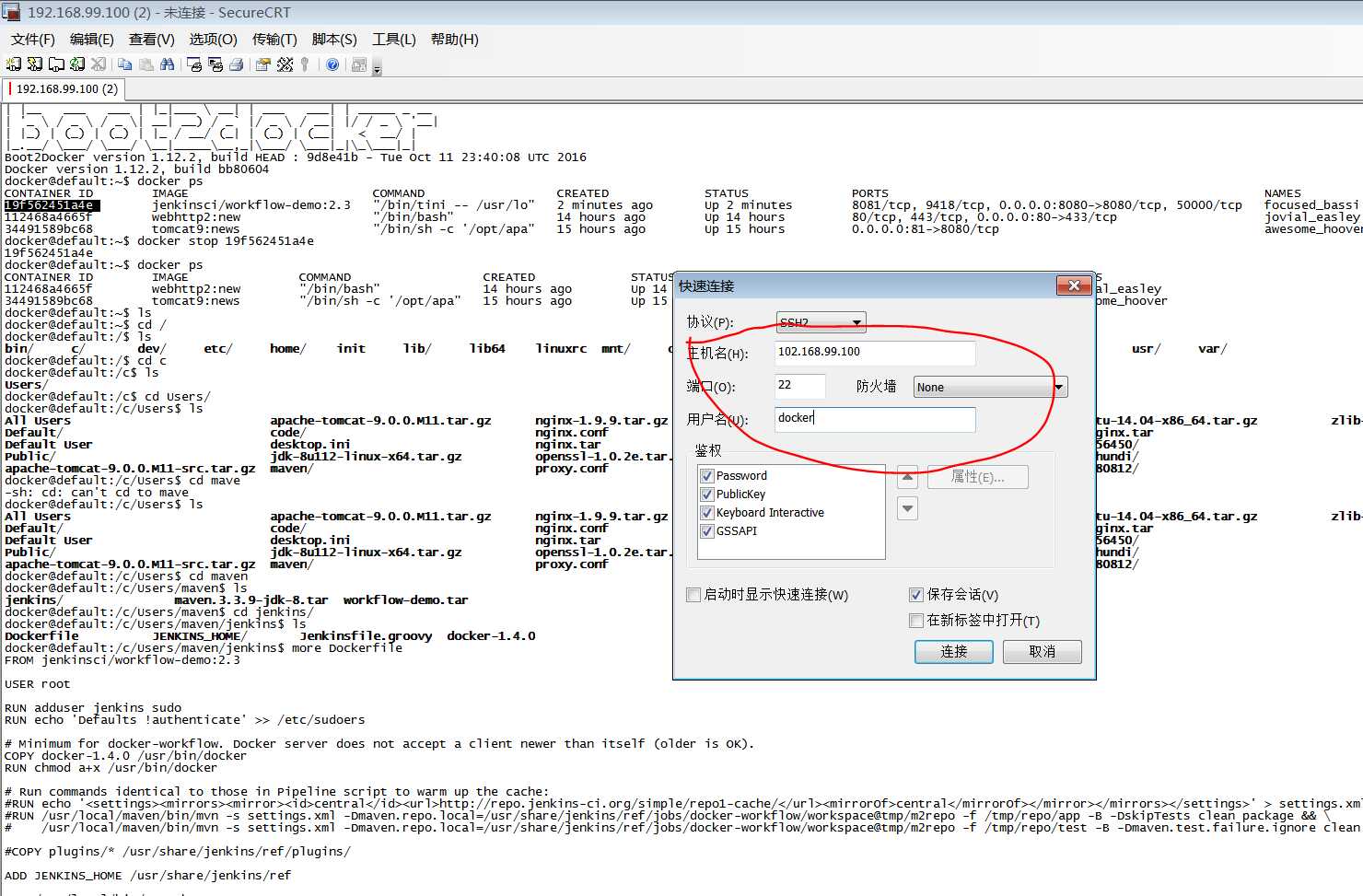Move authentication method up with arrow
Image resolution: width=1363 pixels, height=896 pixels.
(x=908, y=477)
